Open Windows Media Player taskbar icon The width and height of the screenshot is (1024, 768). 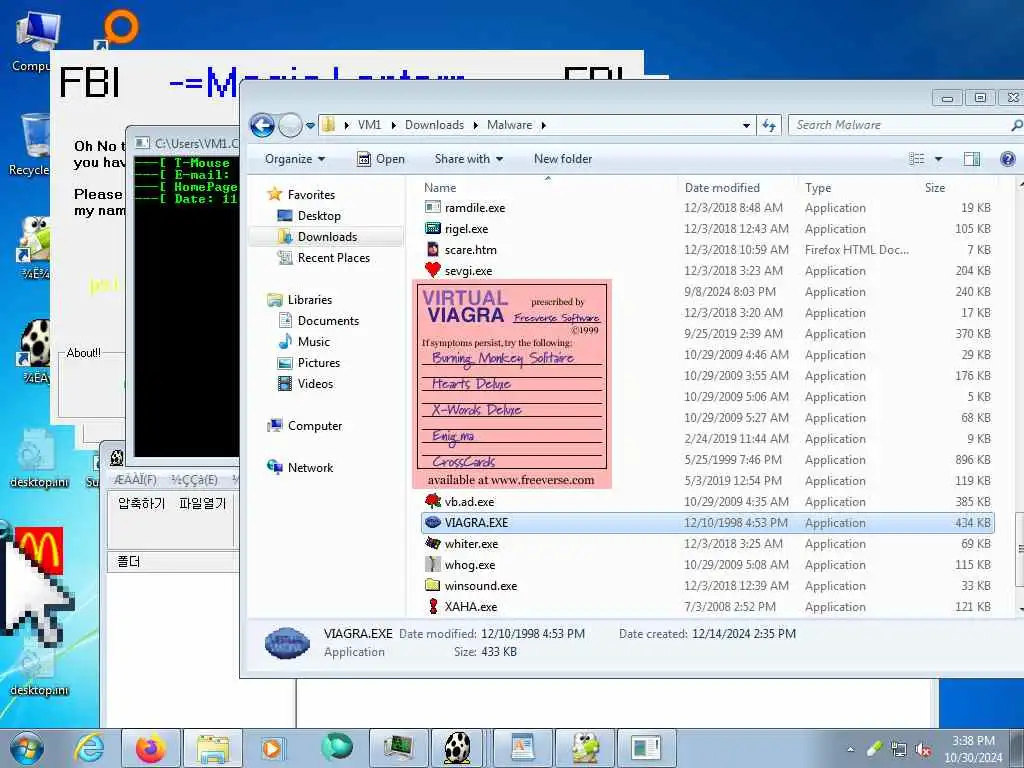273,748
